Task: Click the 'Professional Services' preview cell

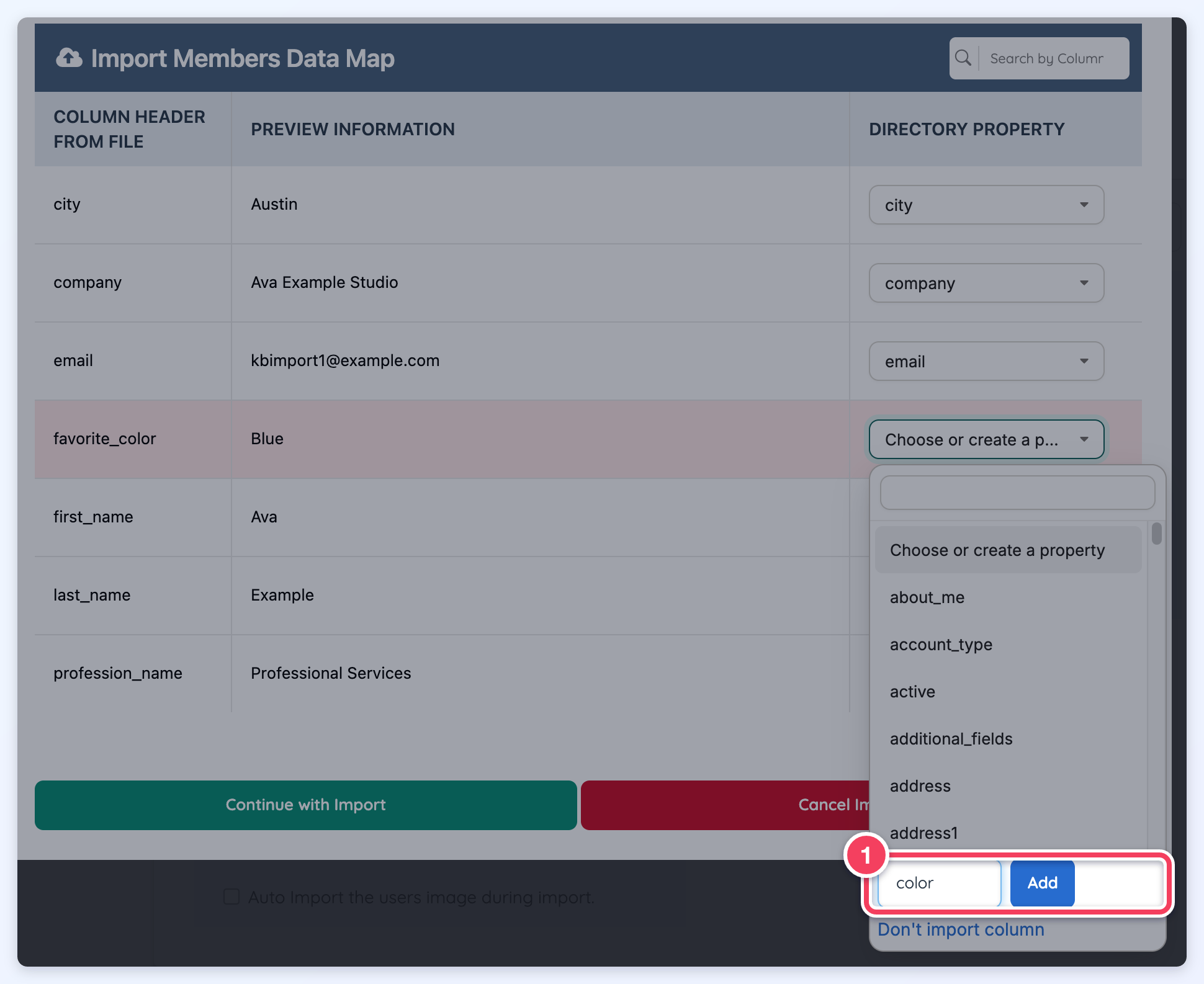Action: coord(540,673)
